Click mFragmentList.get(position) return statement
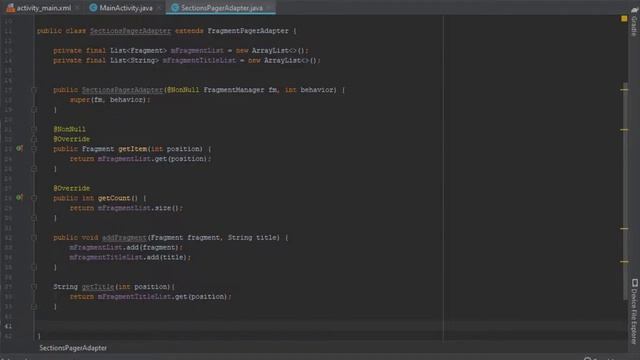The width and height of the screenshot is (640, 360). 140,158
